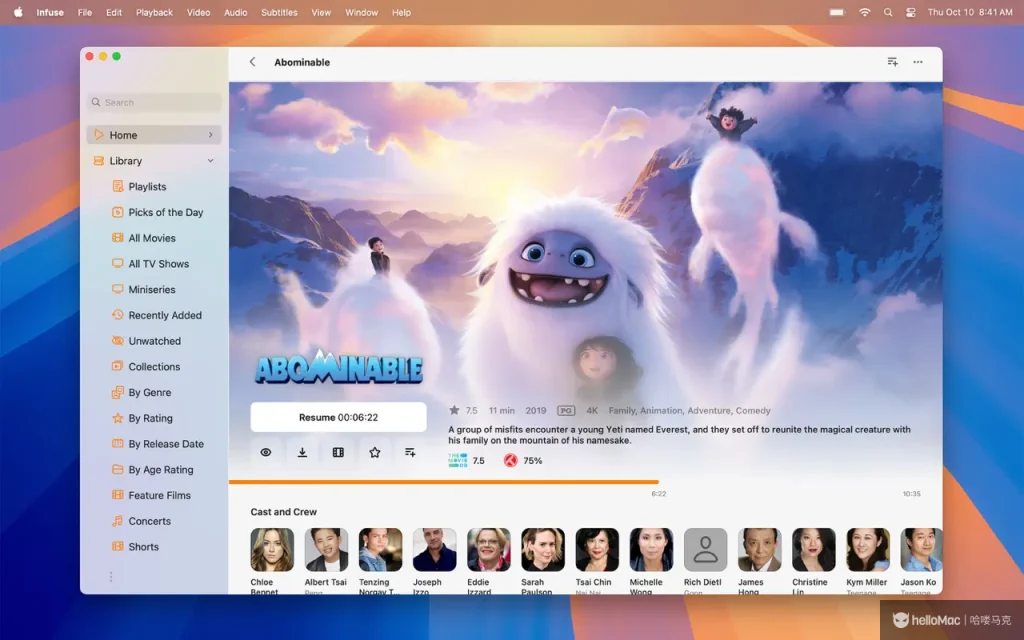
Task: Select By Genre in the sidebar
Action: click(150, 393)
